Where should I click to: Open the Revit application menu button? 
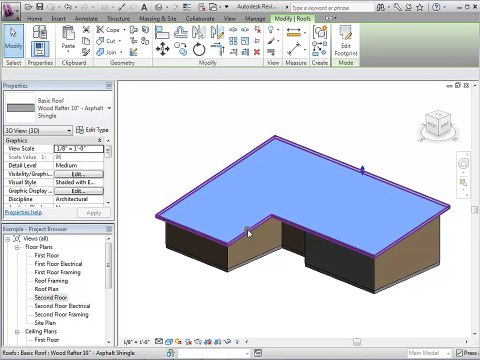click(x=10, y=10)
